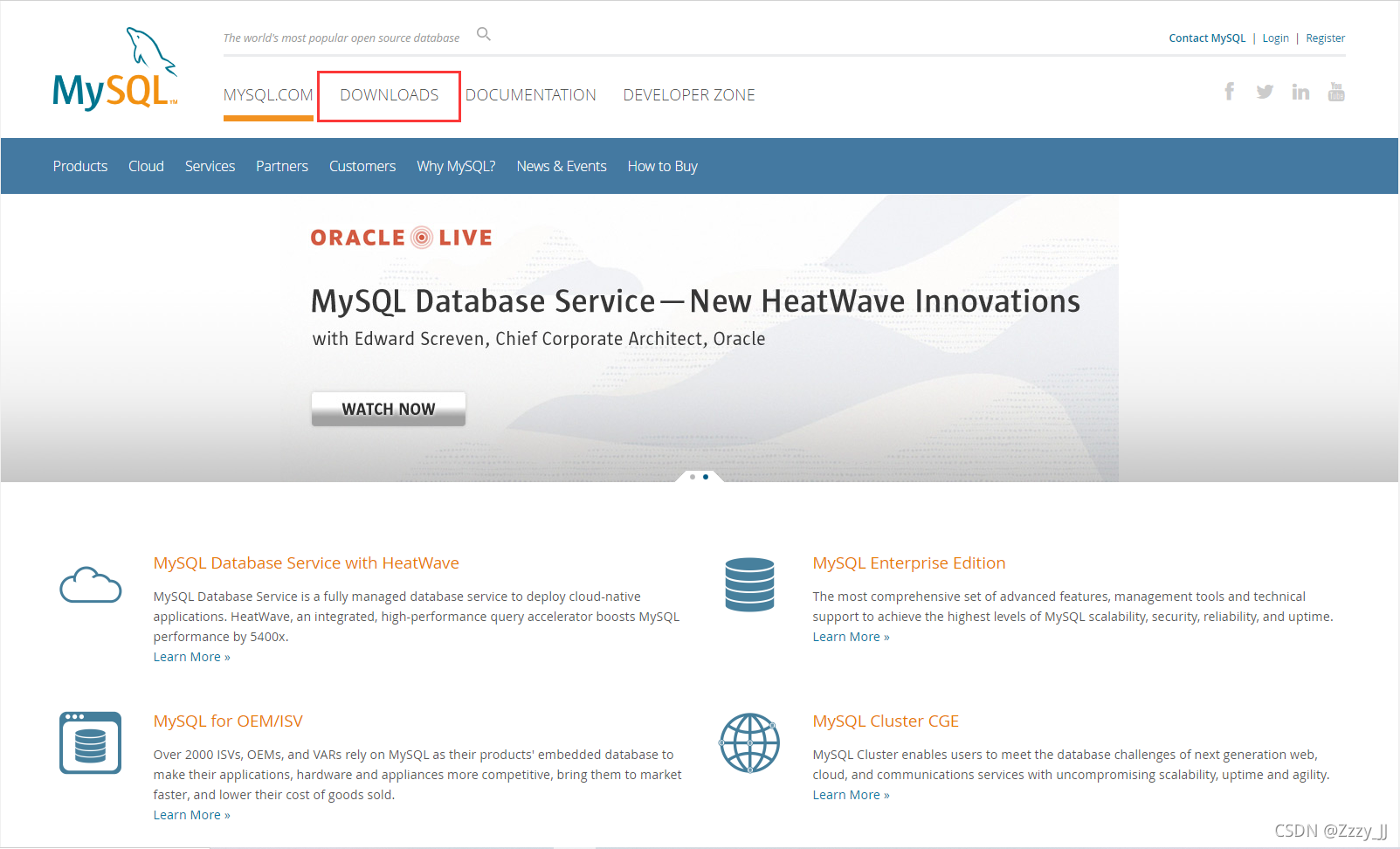
Task: Click the globe icon for MySQL Cluster
Action: [x=749, y=742]
